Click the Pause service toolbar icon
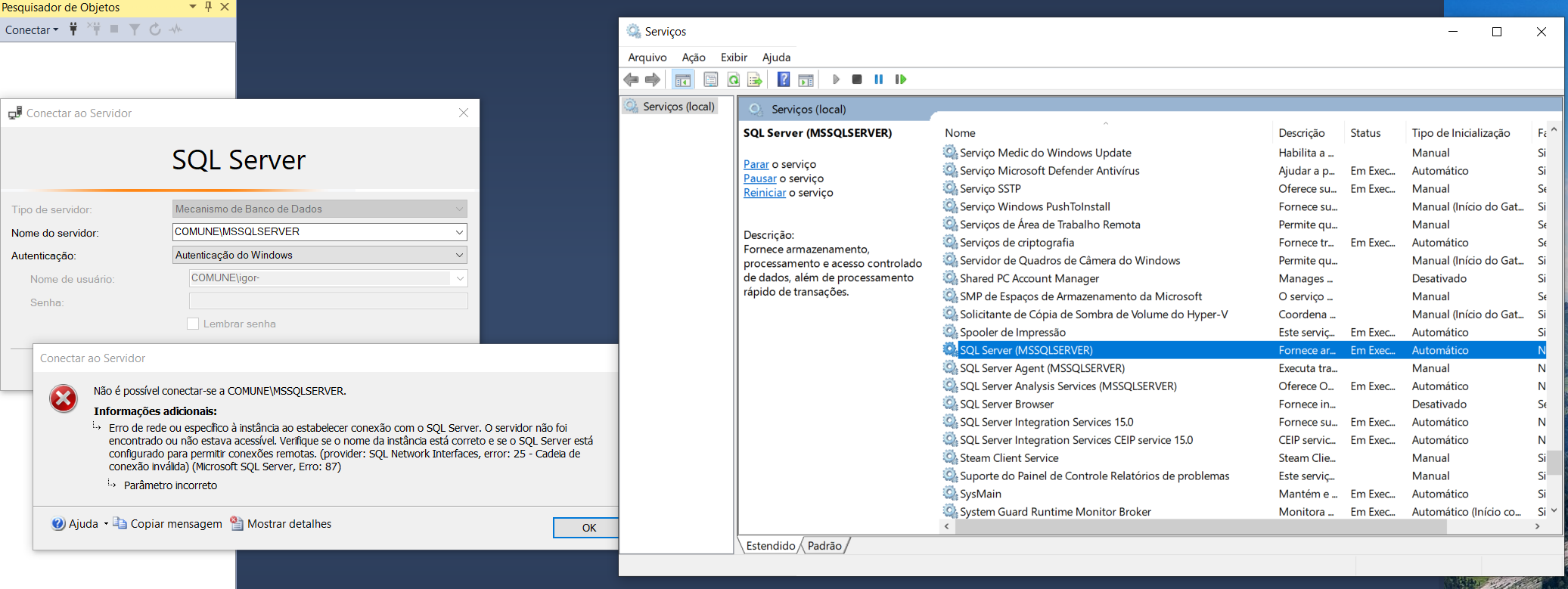The image size is (1568, 589). [x=879, y=79]
